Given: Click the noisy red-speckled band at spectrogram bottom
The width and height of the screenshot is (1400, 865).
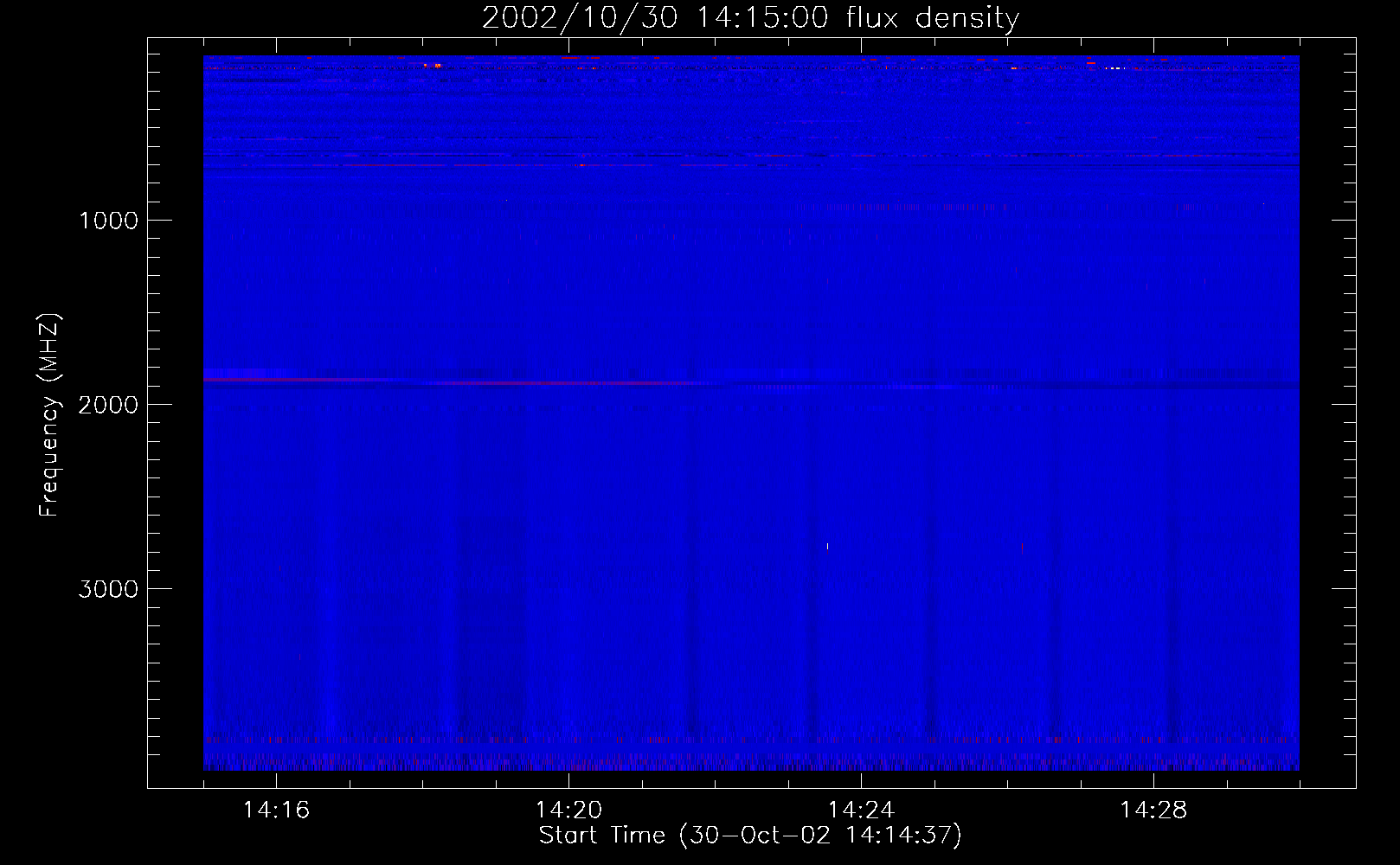Looking at the screenshot, I should click(750, 761).
